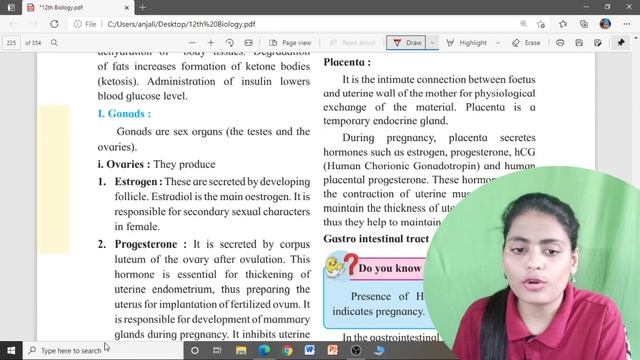640x360 pixels.
Task: Select the Highlight tool
Action: (467, 42)
